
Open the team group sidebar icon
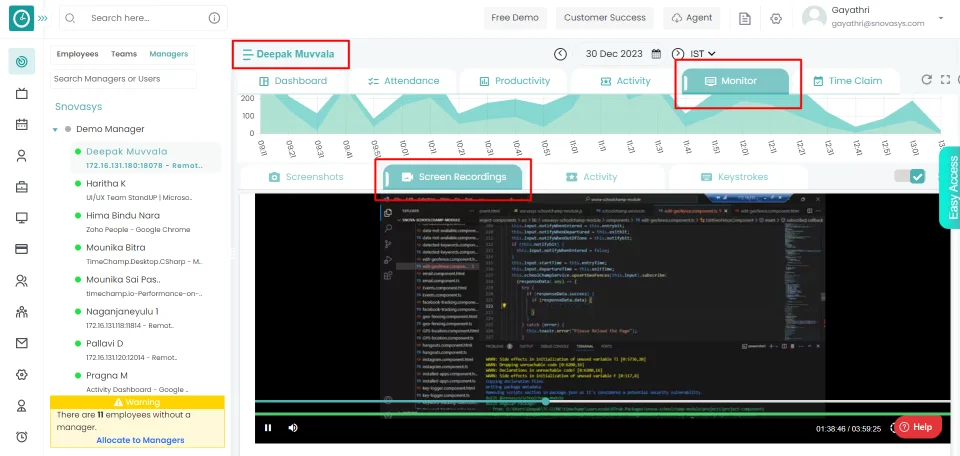pos(21,312)
